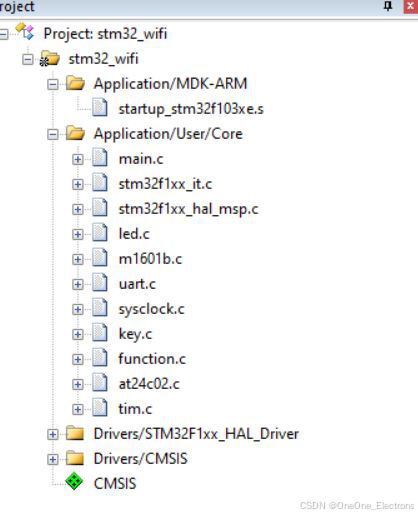The image size is (418, 517).
Task: Select at24c02.c file name
Action: [149, 384]
